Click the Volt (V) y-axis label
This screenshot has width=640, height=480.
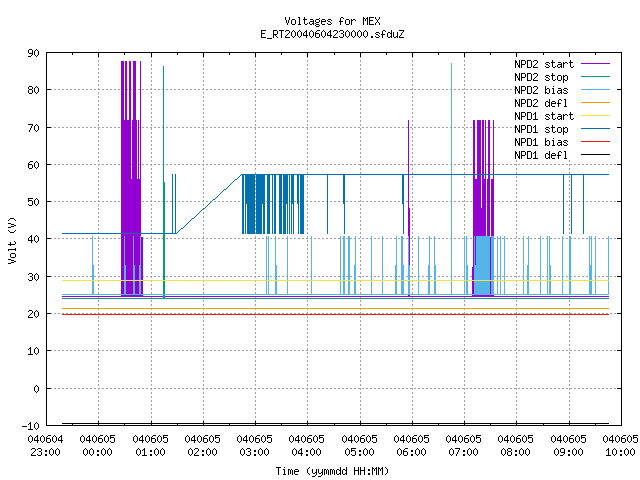pyautogui.click(x=12, y=240)
